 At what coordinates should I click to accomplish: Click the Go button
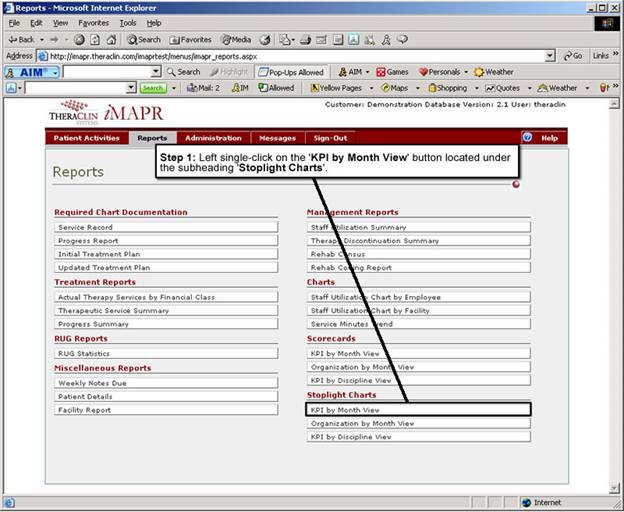pyautogui.click(x=573, y=56)
